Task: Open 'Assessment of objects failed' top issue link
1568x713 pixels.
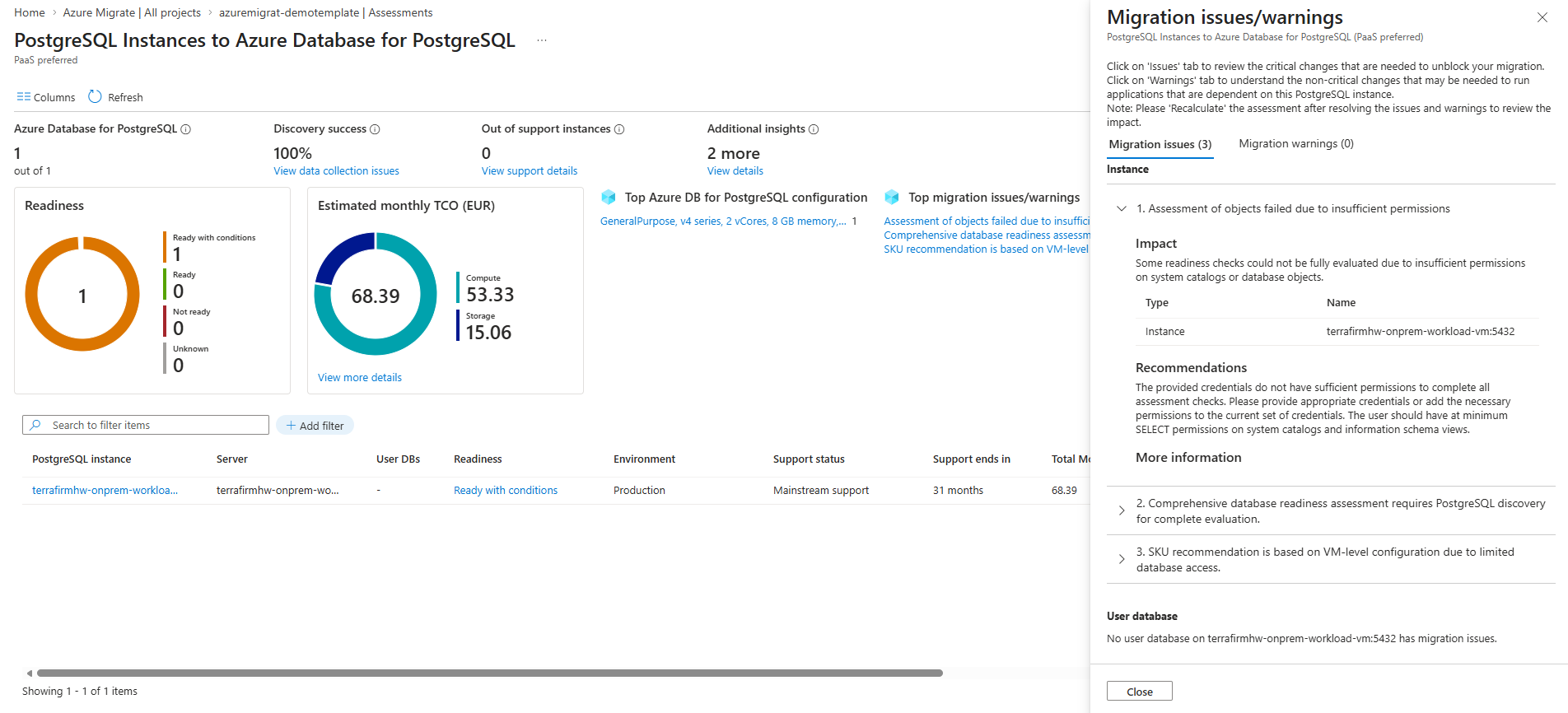Action: pos(987,221)
